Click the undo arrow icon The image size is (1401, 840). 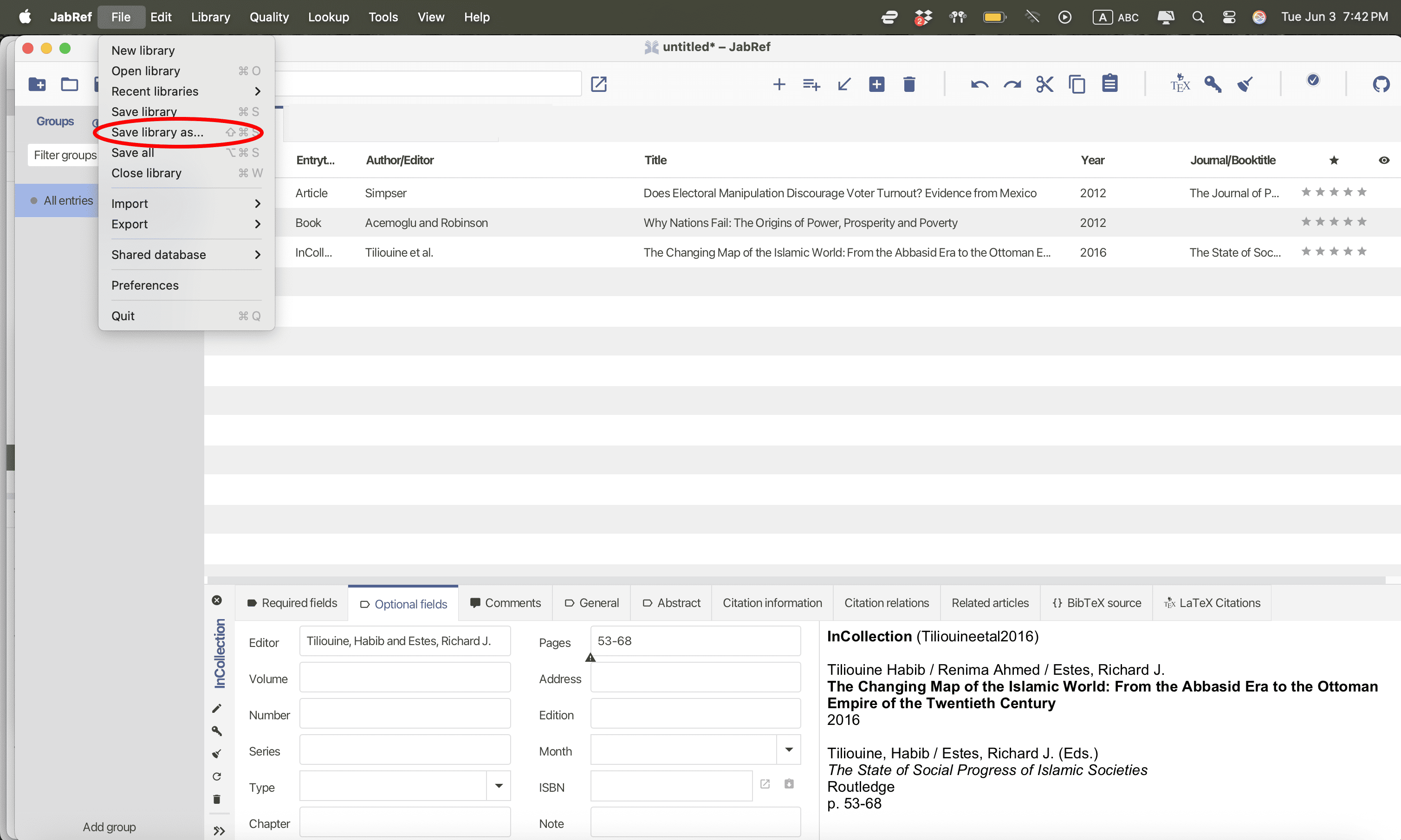coord(979,84)
